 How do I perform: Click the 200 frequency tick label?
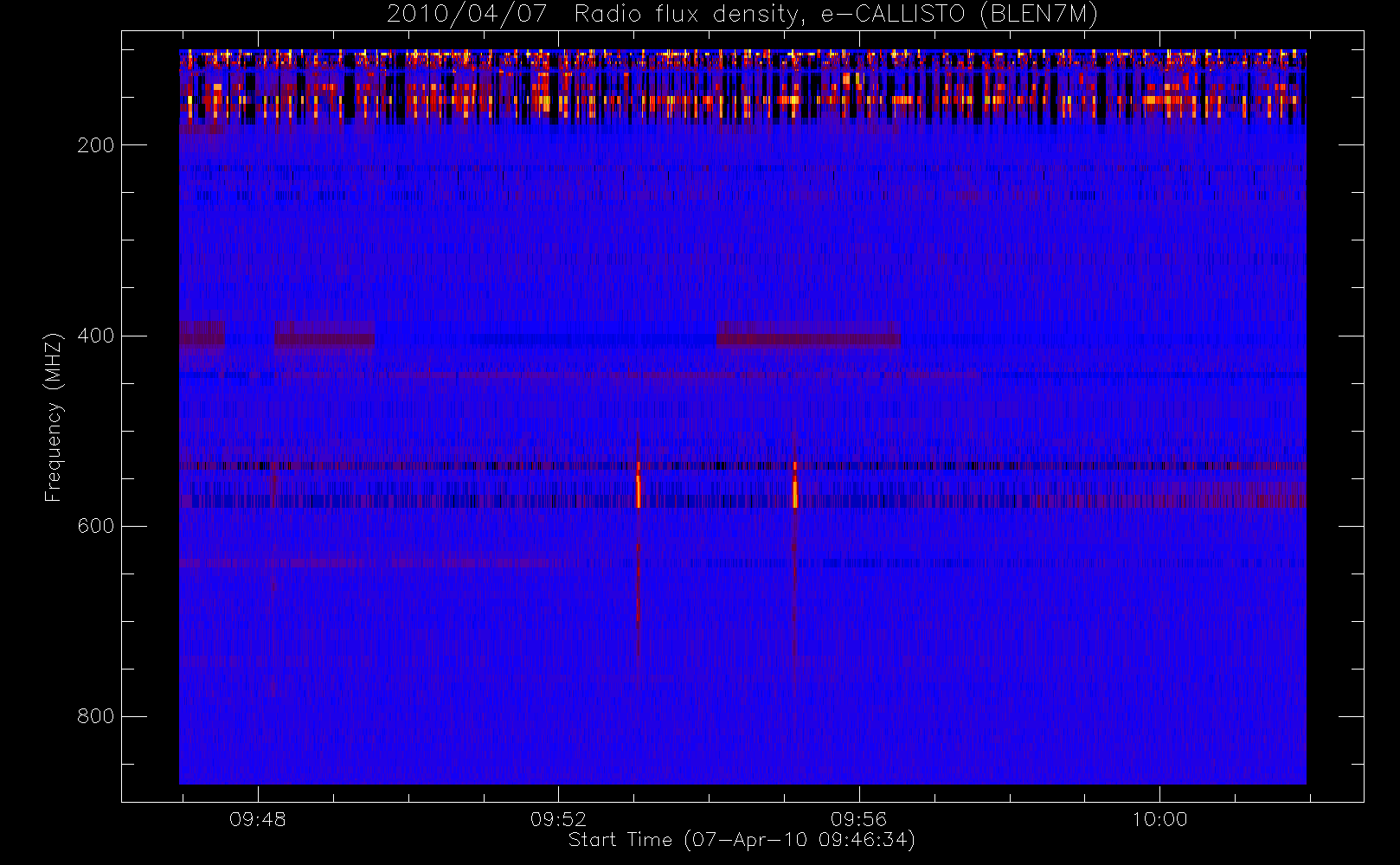(96, 145)
